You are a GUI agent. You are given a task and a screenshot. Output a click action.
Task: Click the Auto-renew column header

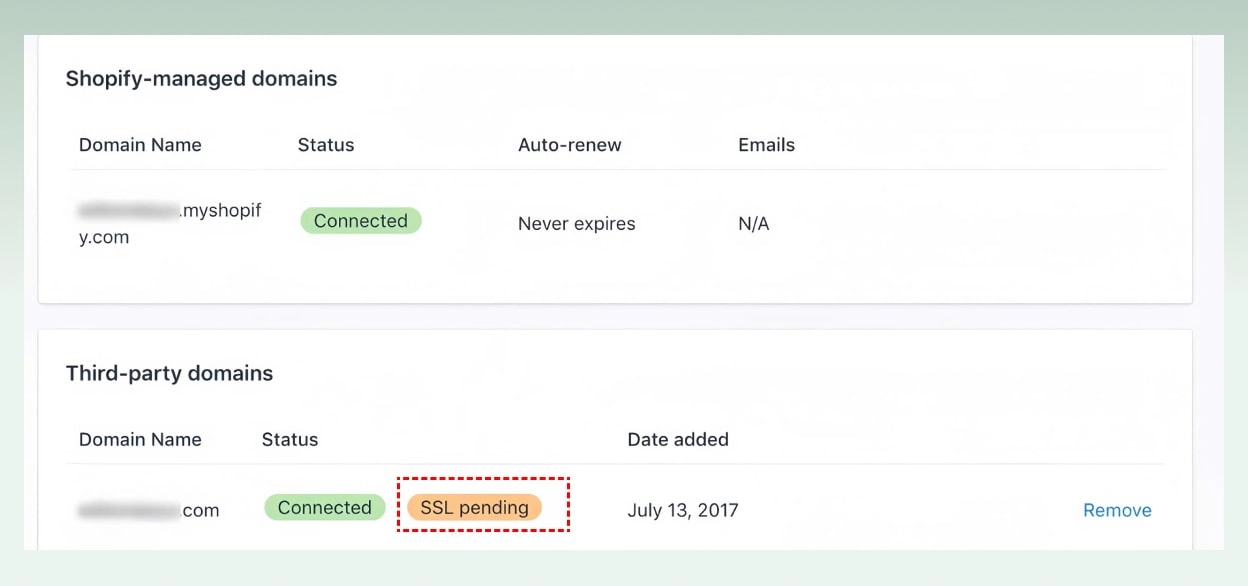570,145
